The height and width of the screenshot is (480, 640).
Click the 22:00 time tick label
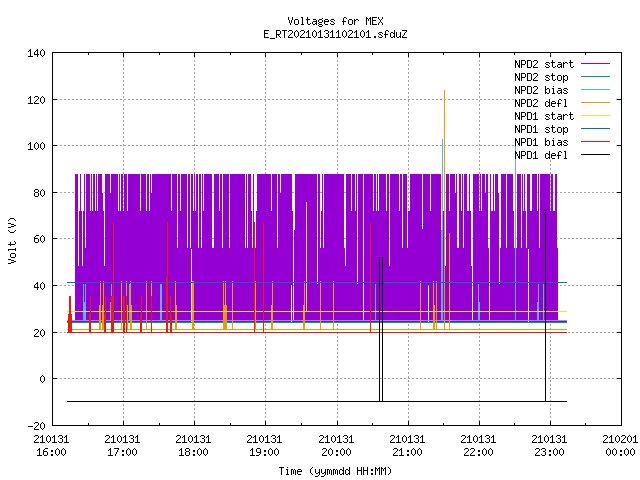478,452
